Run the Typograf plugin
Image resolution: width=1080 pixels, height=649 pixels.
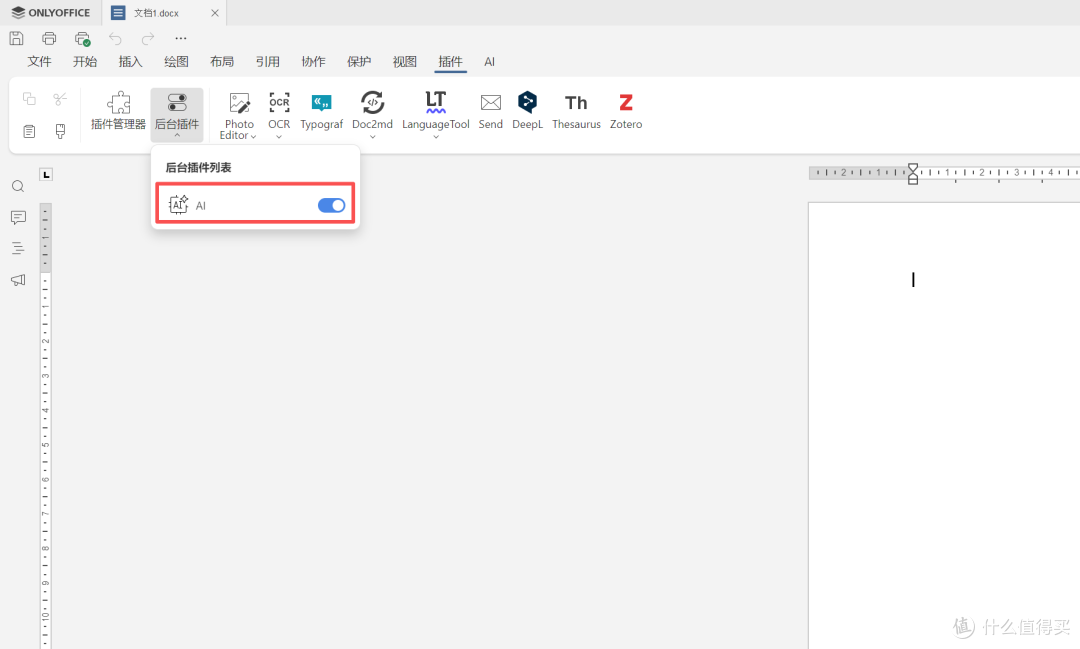click(322, 112)
